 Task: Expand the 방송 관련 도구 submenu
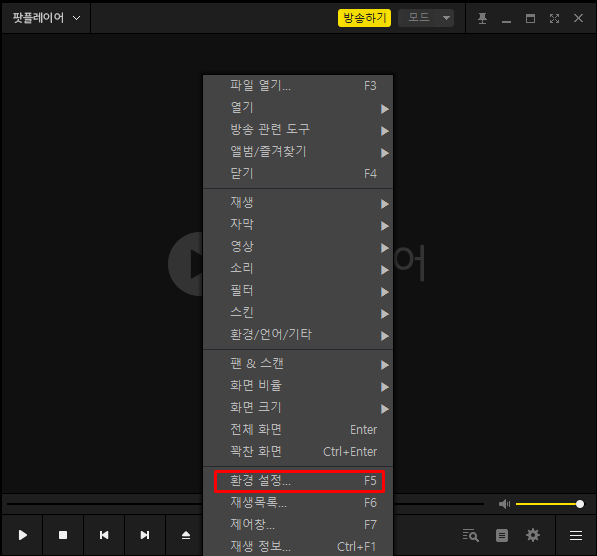298,130
